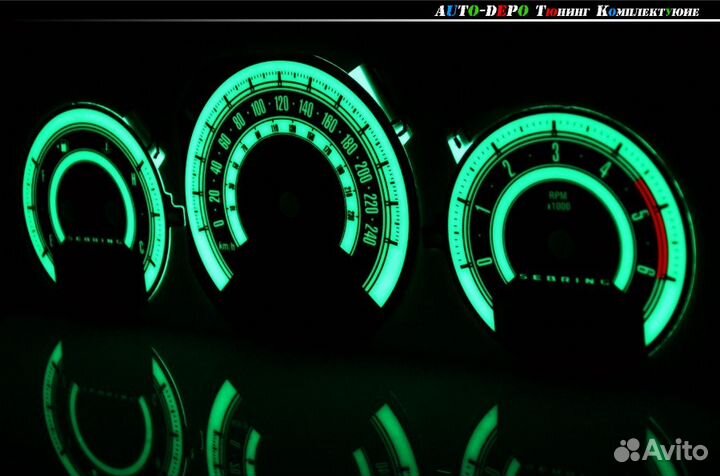Click the Avito watermark text
The width and height of the screenshot is (720, 476).
(676, 450)
